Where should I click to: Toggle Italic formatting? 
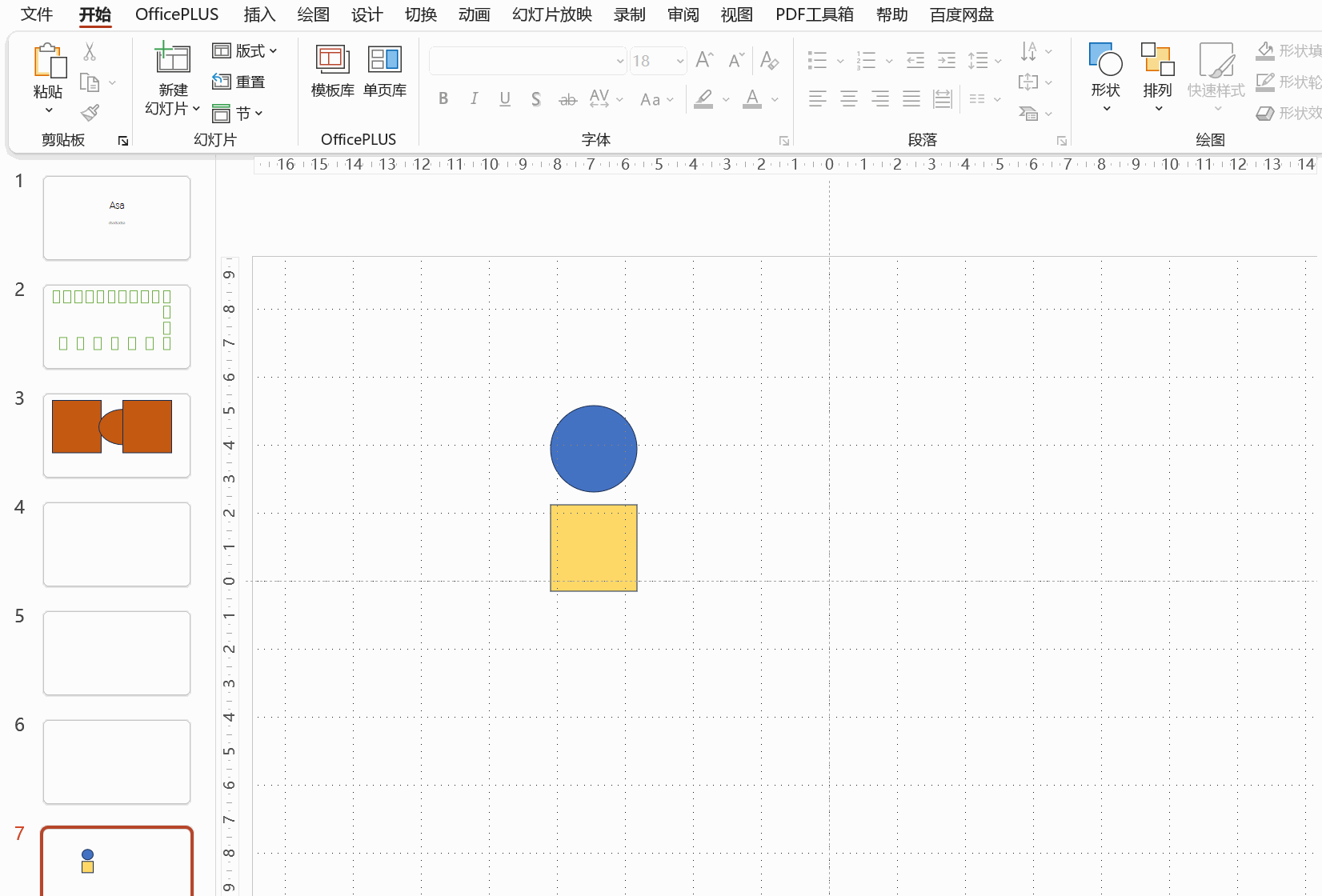(474, 99)
